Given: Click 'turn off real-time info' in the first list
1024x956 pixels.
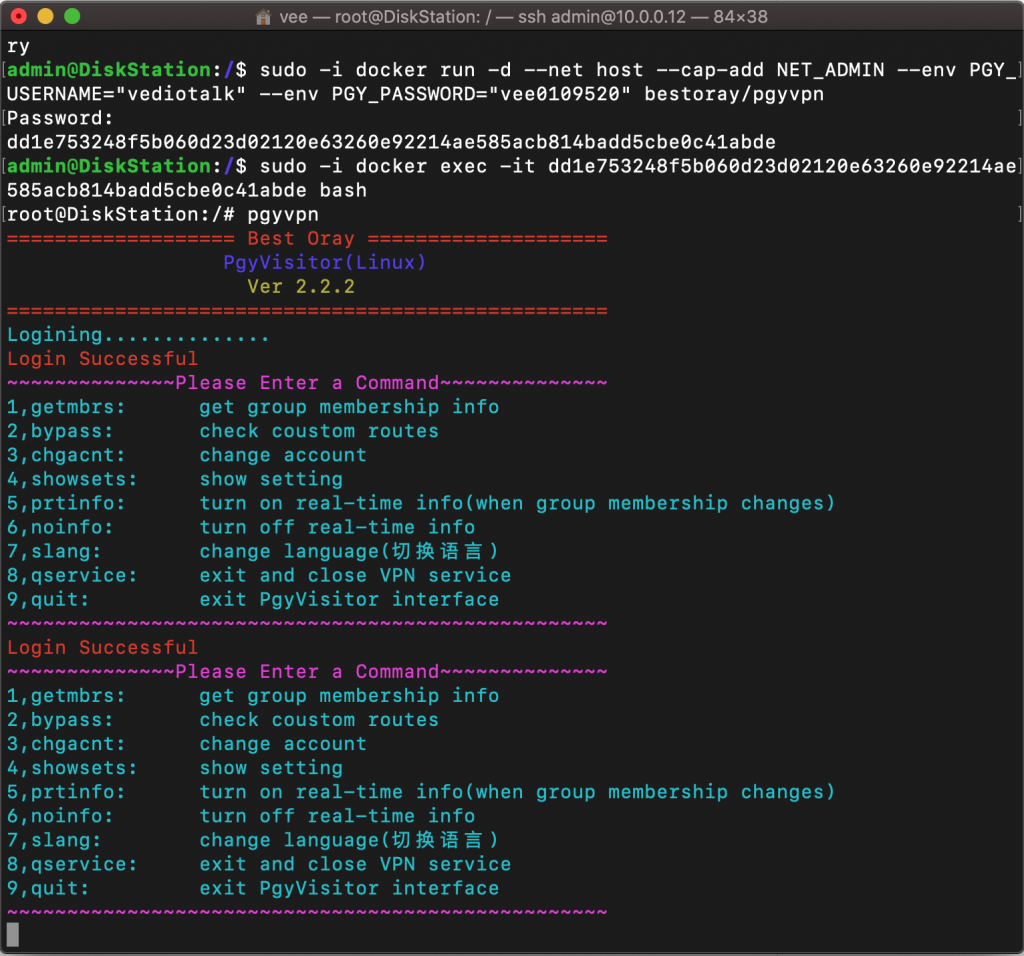Looking at the screenshot, I should [x=337, y=528].
